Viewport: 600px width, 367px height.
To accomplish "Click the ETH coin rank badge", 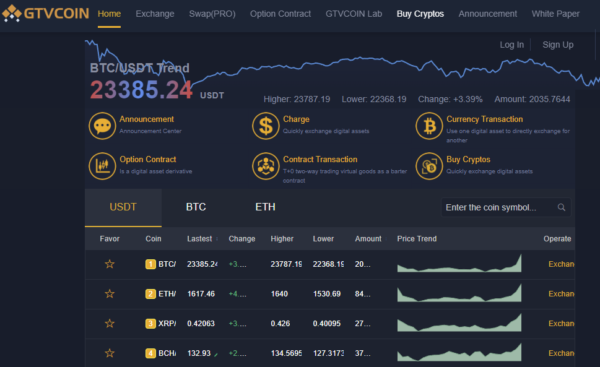I will pos(150,294).
